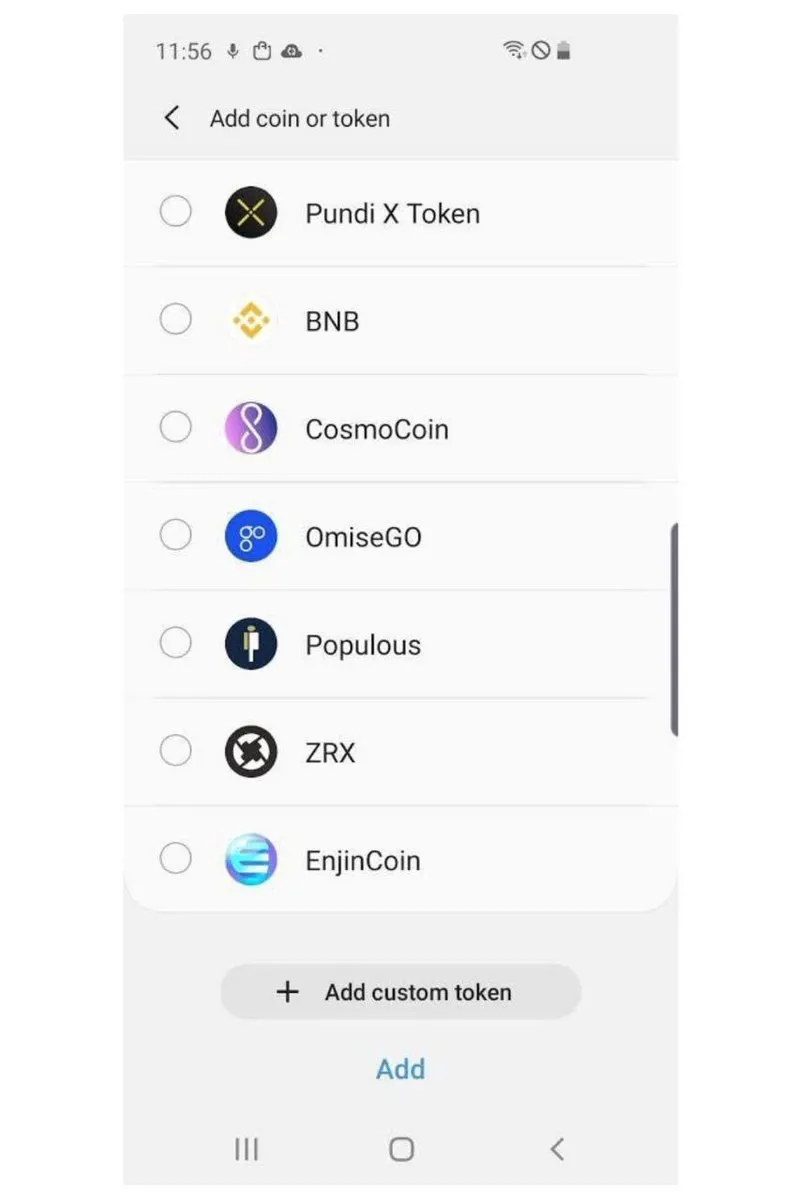This screenshot has width=791, height=1200.
Task: Tap Add custom token button
Action: (x=400, y=992)
